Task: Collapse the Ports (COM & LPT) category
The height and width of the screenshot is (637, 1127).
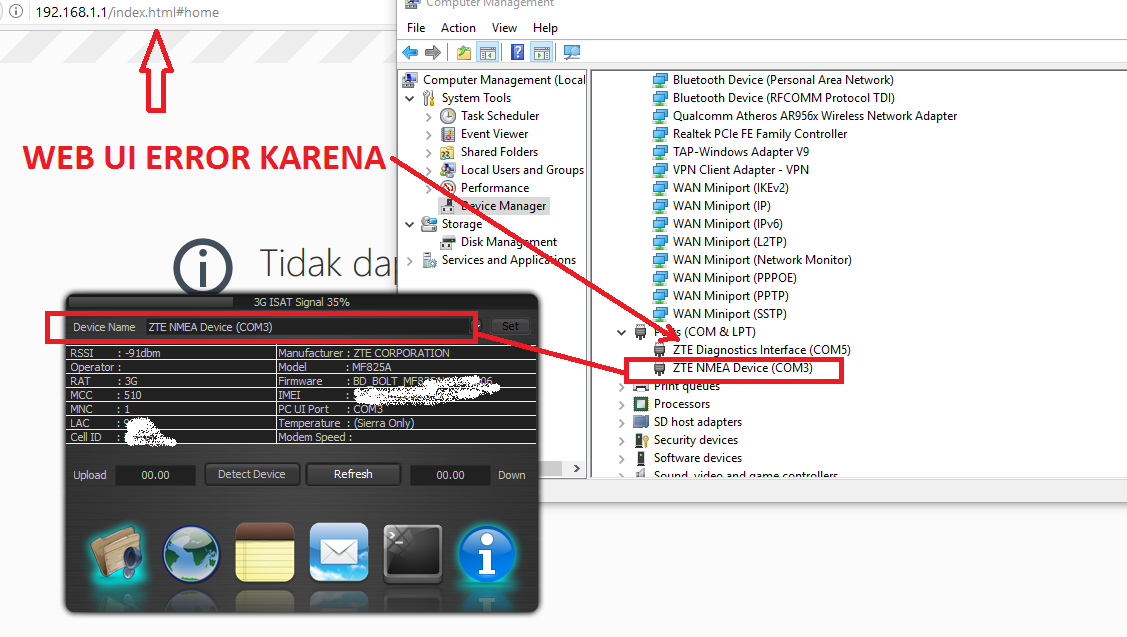Action: point(622,332)
